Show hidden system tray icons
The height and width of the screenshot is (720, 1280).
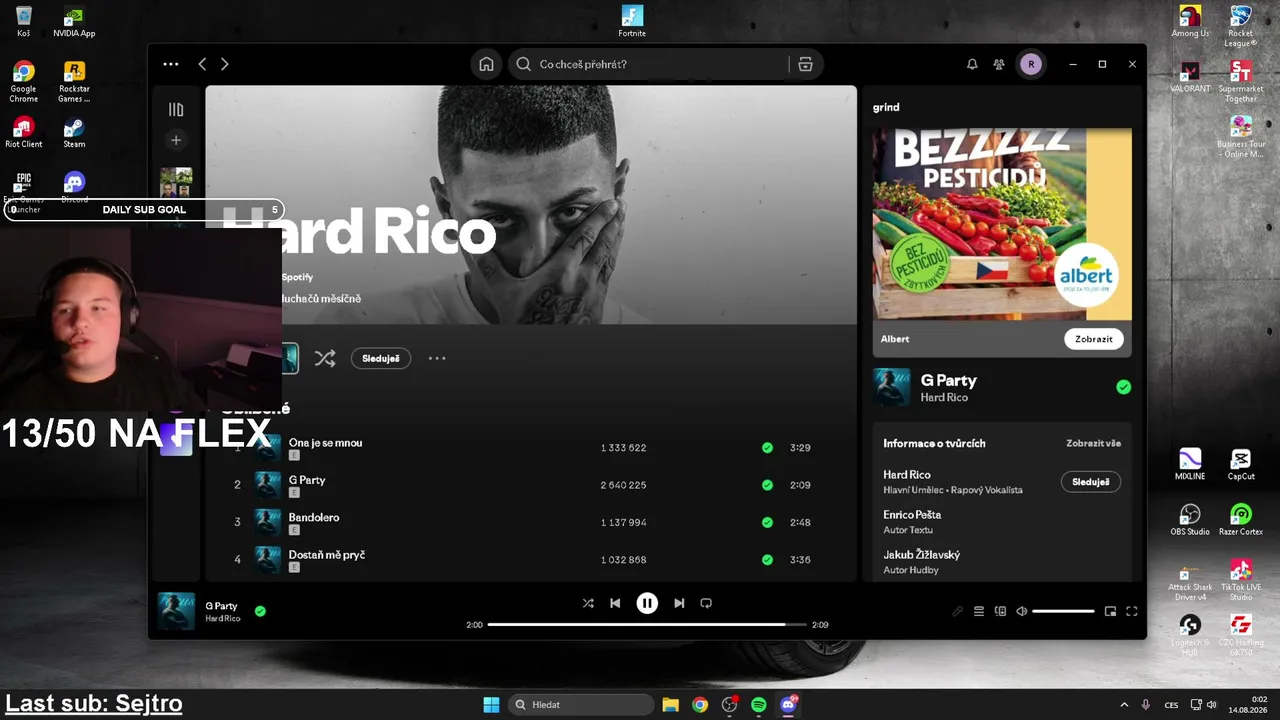(x=1124, y=705)
